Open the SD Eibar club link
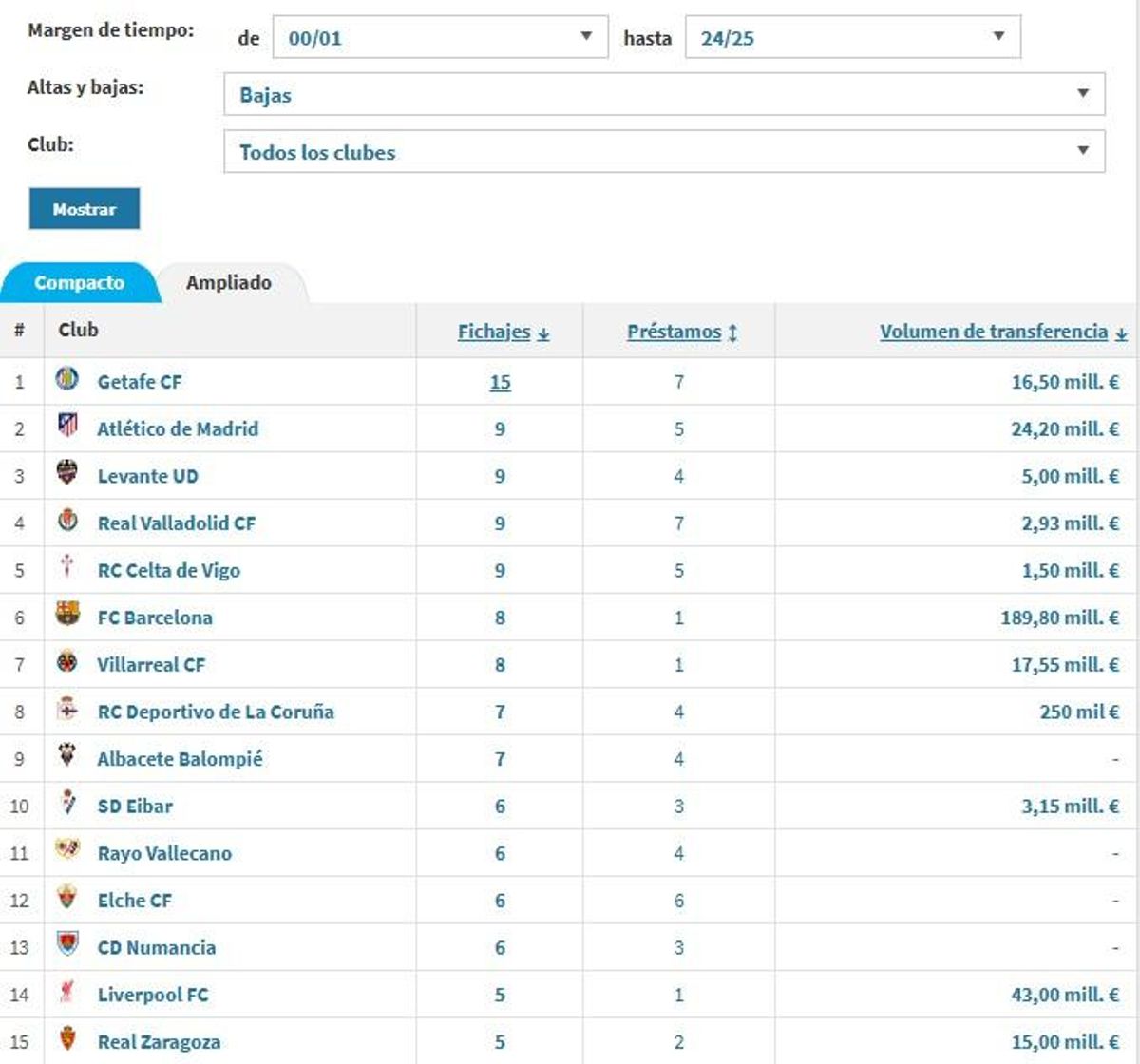 point(135,806)
